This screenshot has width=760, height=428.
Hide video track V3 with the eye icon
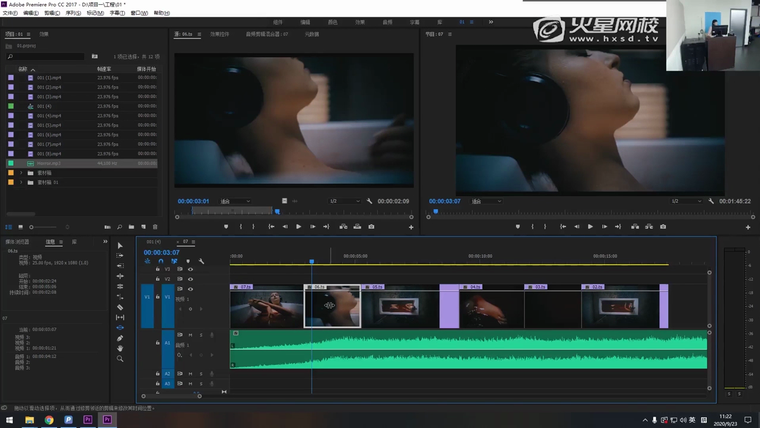[x=190, y=269]
